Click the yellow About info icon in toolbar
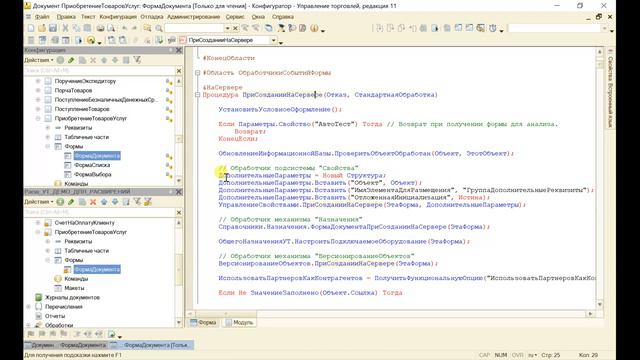 tap(314, 28)
